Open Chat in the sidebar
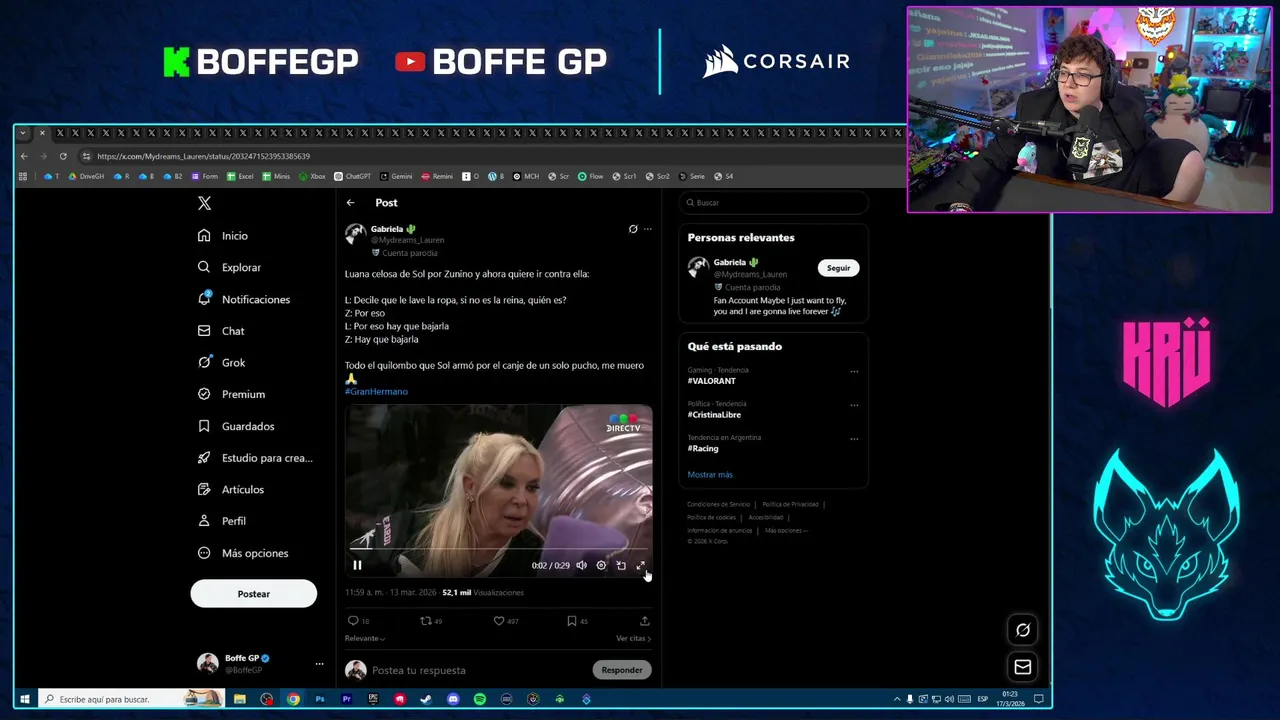1280x720 pixels. pyautogui.click(x=221, y=331)
